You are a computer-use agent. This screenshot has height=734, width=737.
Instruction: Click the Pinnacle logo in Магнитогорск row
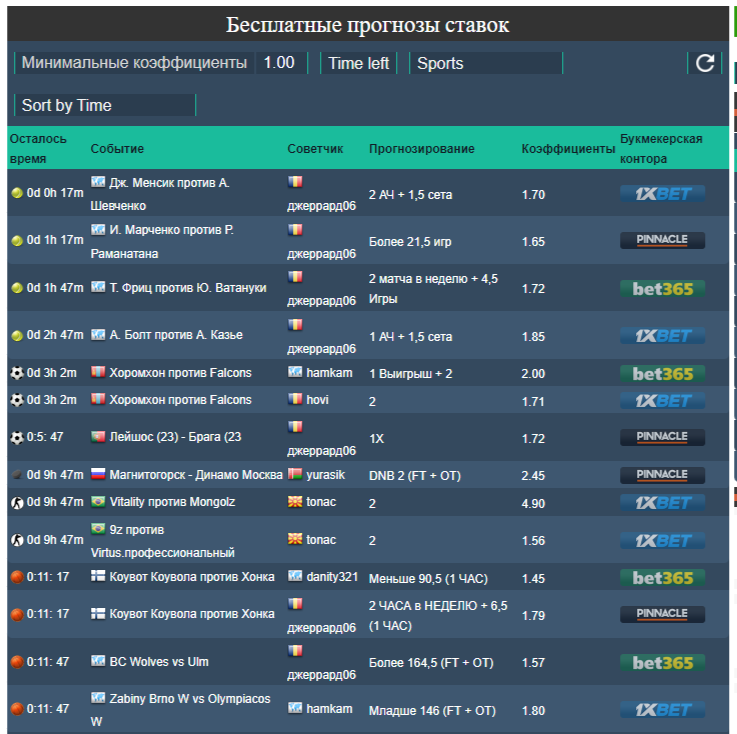[662, 475]
